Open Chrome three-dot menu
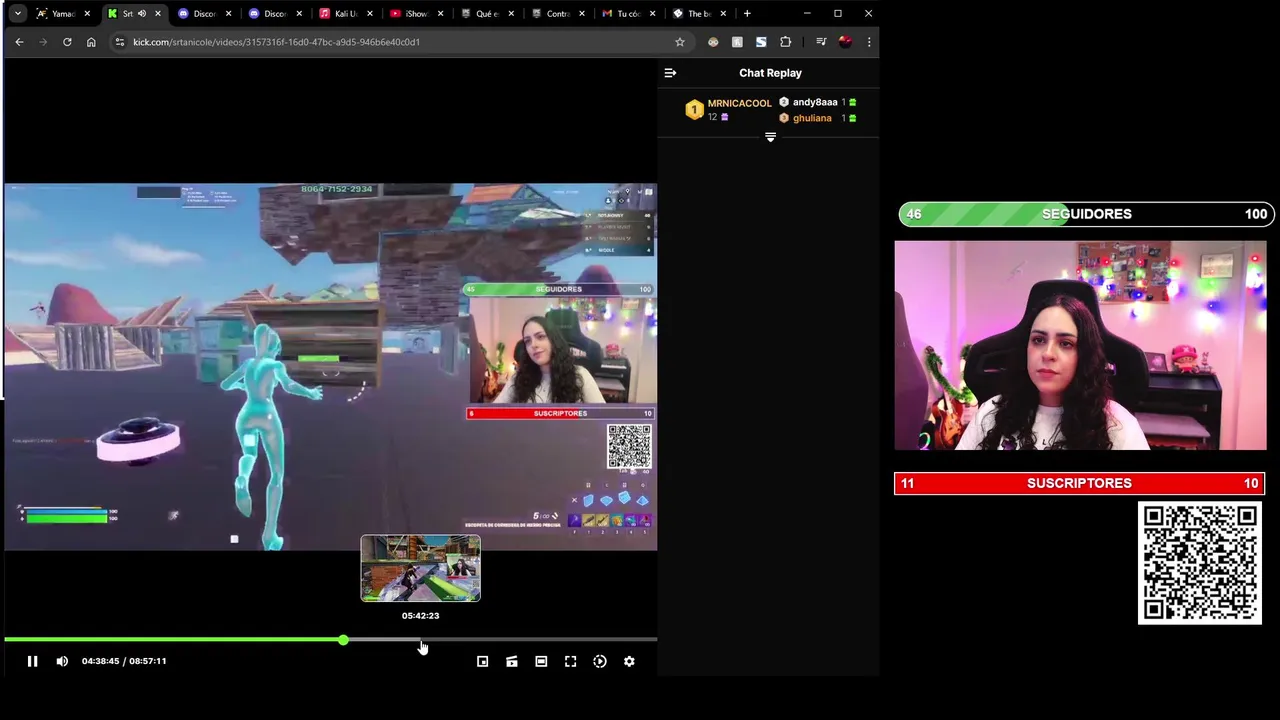This screenshot has height=720, width=1280. pyautogui.click(x=869, y=42)
